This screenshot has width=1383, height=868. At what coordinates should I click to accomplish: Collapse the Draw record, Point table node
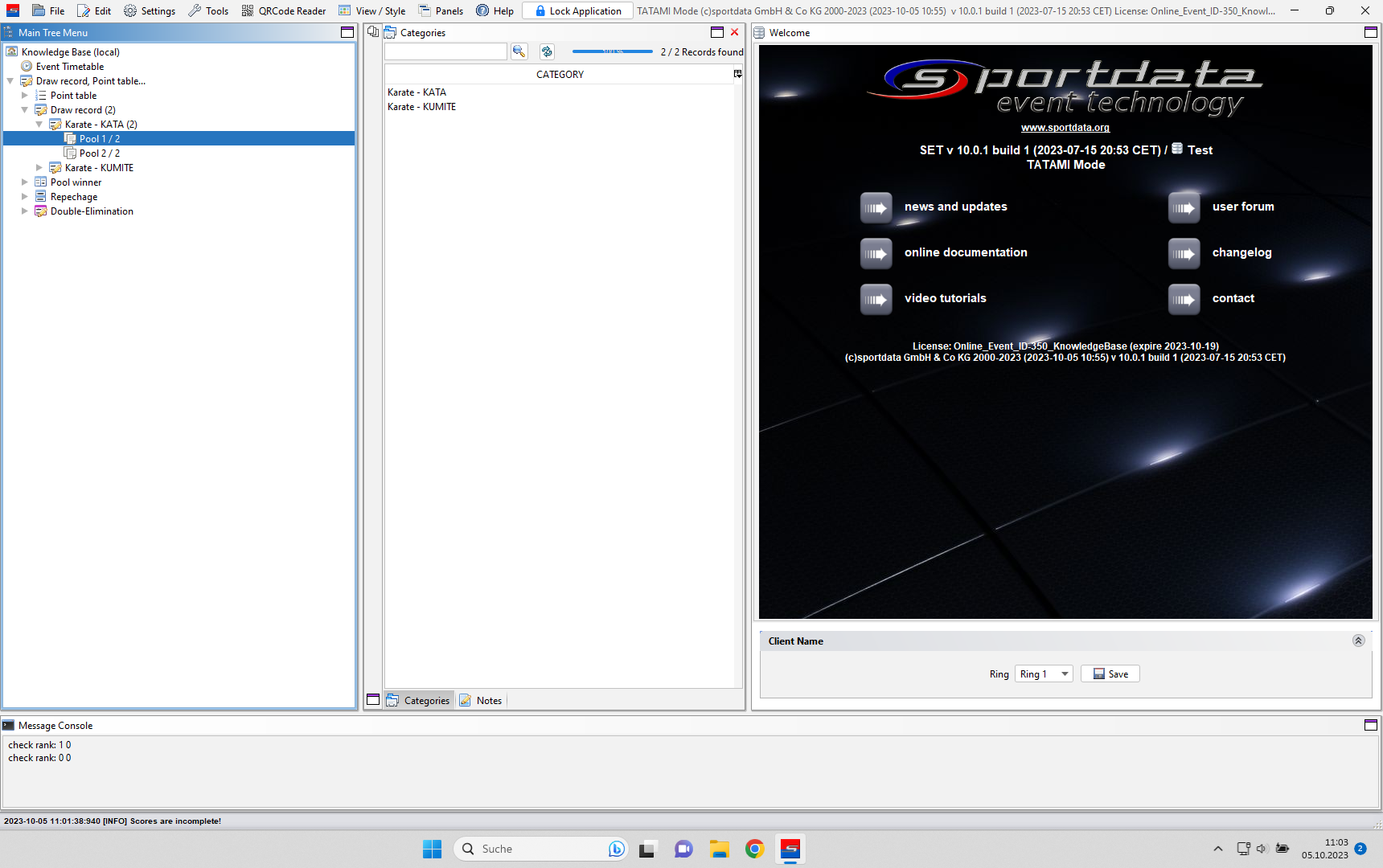(x=10, y=80)
